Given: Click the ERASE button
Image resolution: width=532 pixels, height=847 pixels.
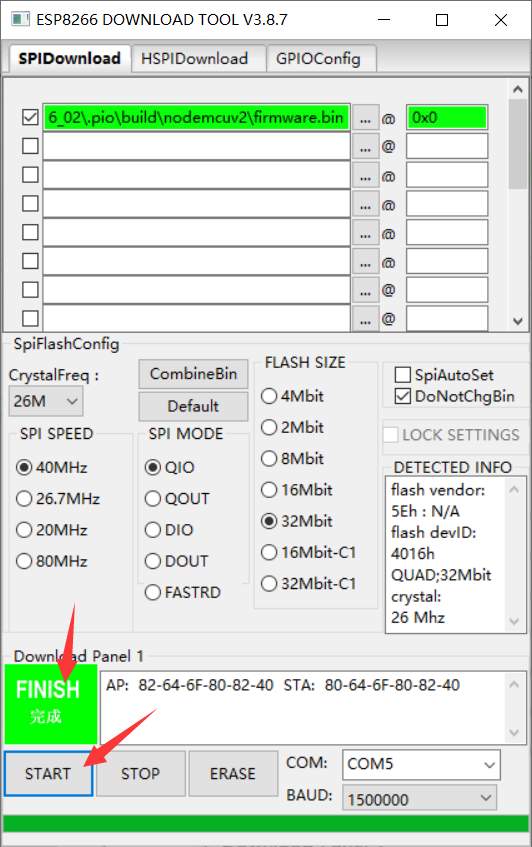Looking at the screenshot, I should pyautogui.click(x=233, y=774).
